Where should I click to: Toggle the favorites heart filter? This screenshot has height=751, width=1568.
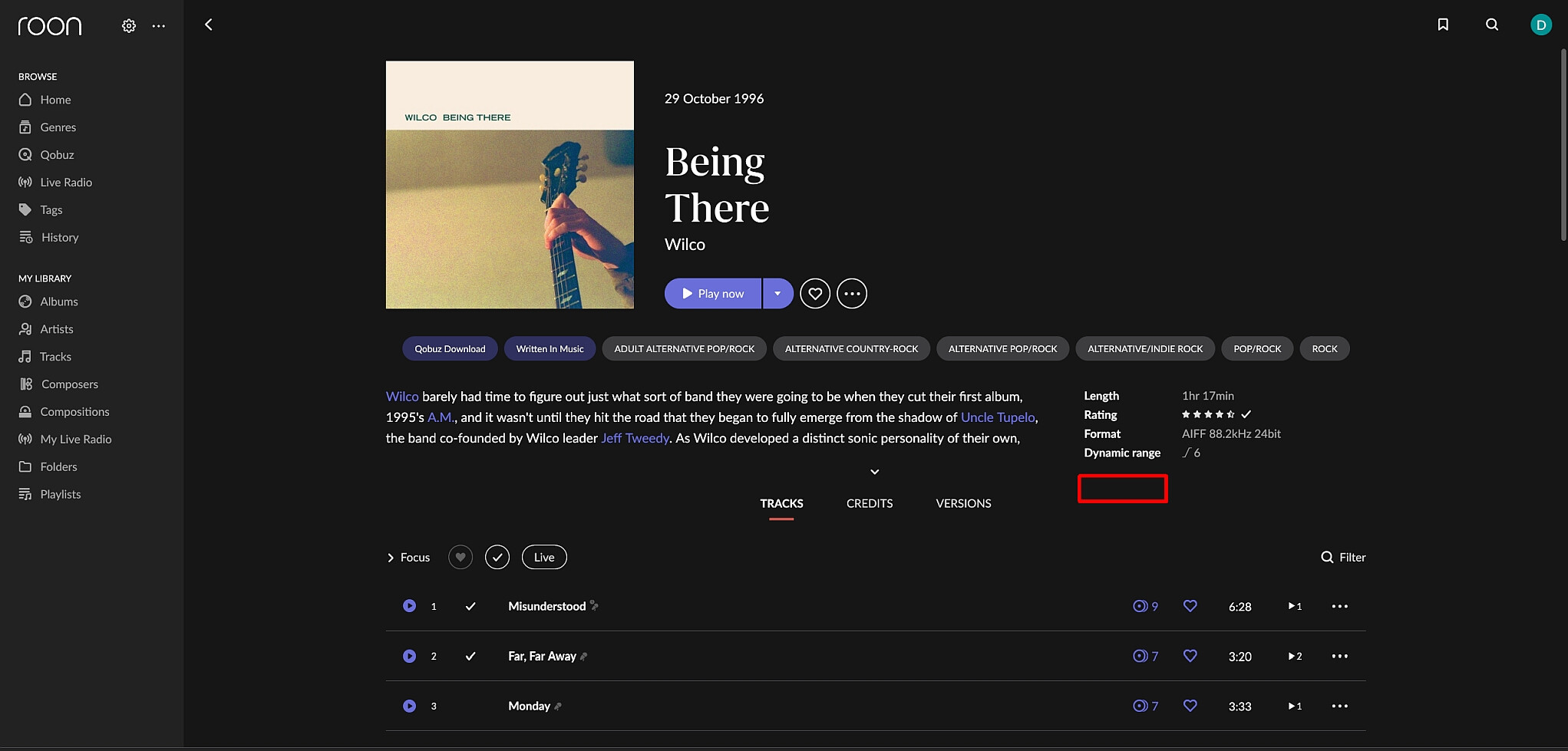point(460,558)
